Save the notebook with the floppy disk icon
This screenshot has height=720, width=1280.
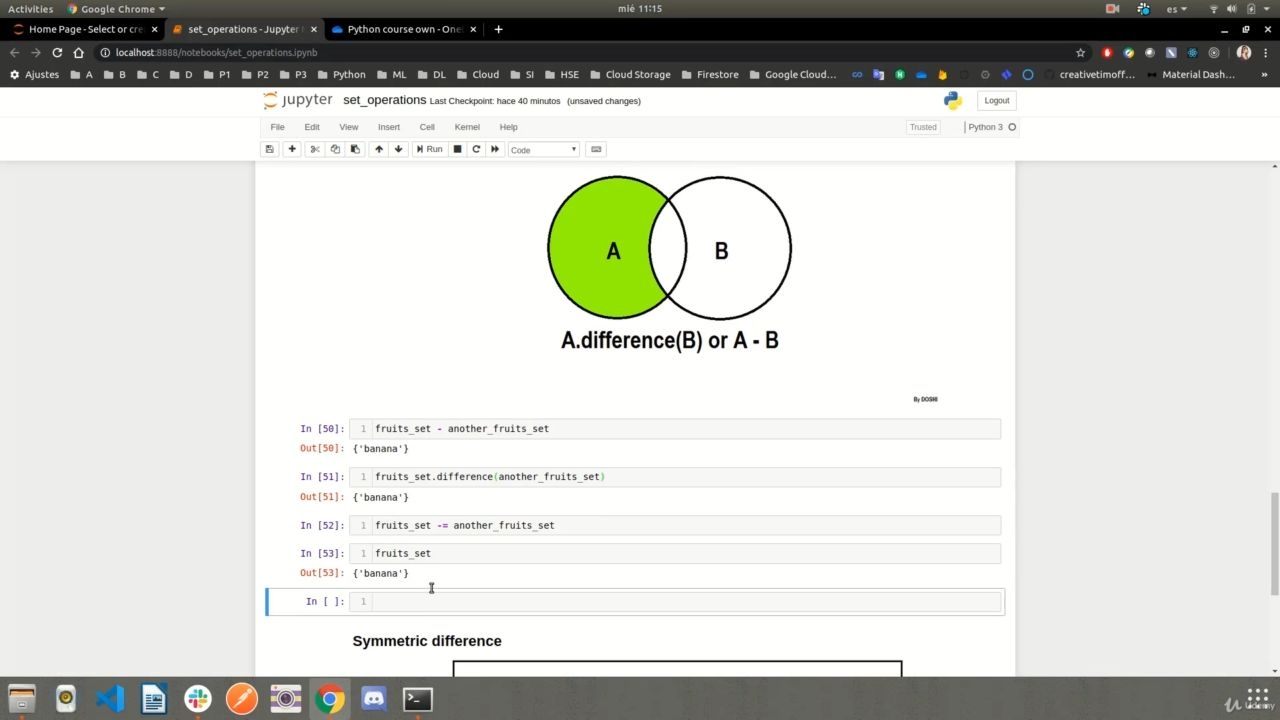269,149
